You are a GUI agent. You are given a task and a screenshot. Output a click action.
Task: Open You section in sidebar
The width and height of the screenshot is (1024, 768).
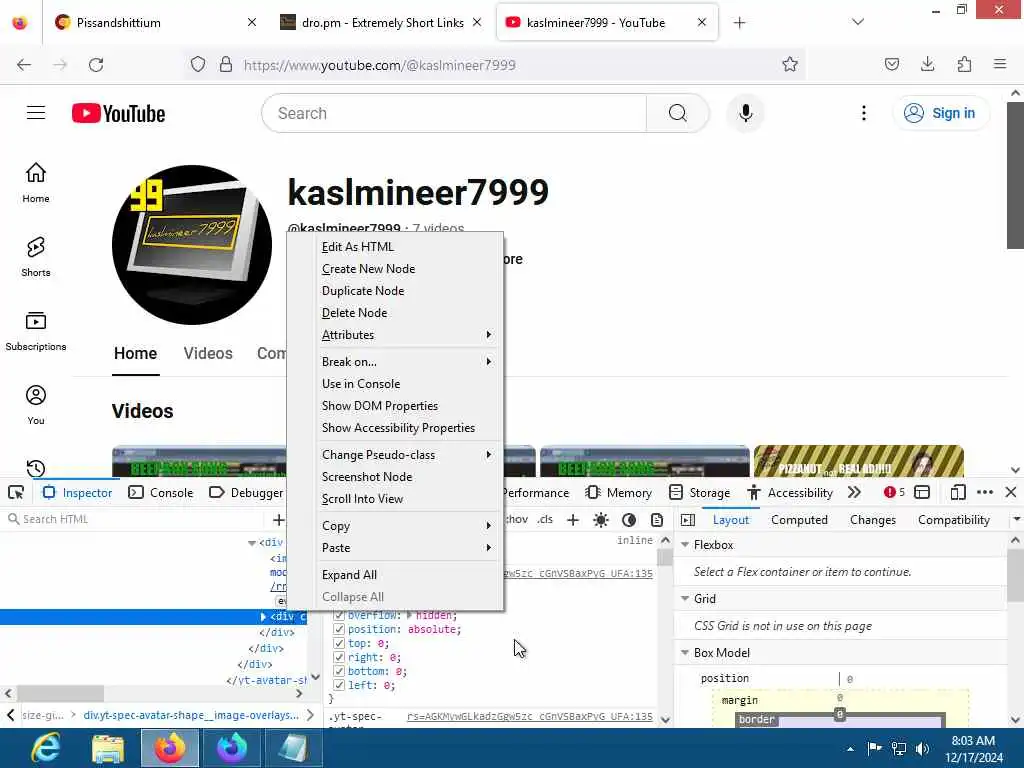[36, 404]
